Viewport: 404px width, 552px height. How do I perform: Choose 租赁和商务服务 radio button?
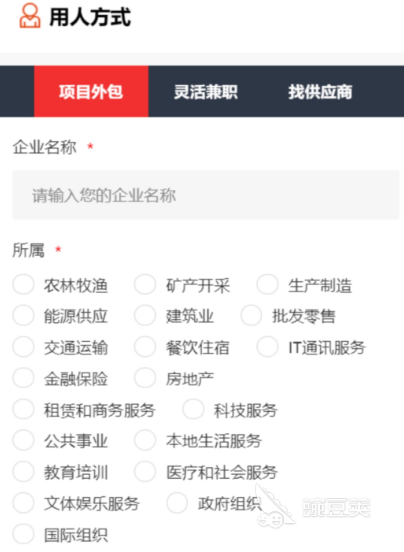pos(23,409)
